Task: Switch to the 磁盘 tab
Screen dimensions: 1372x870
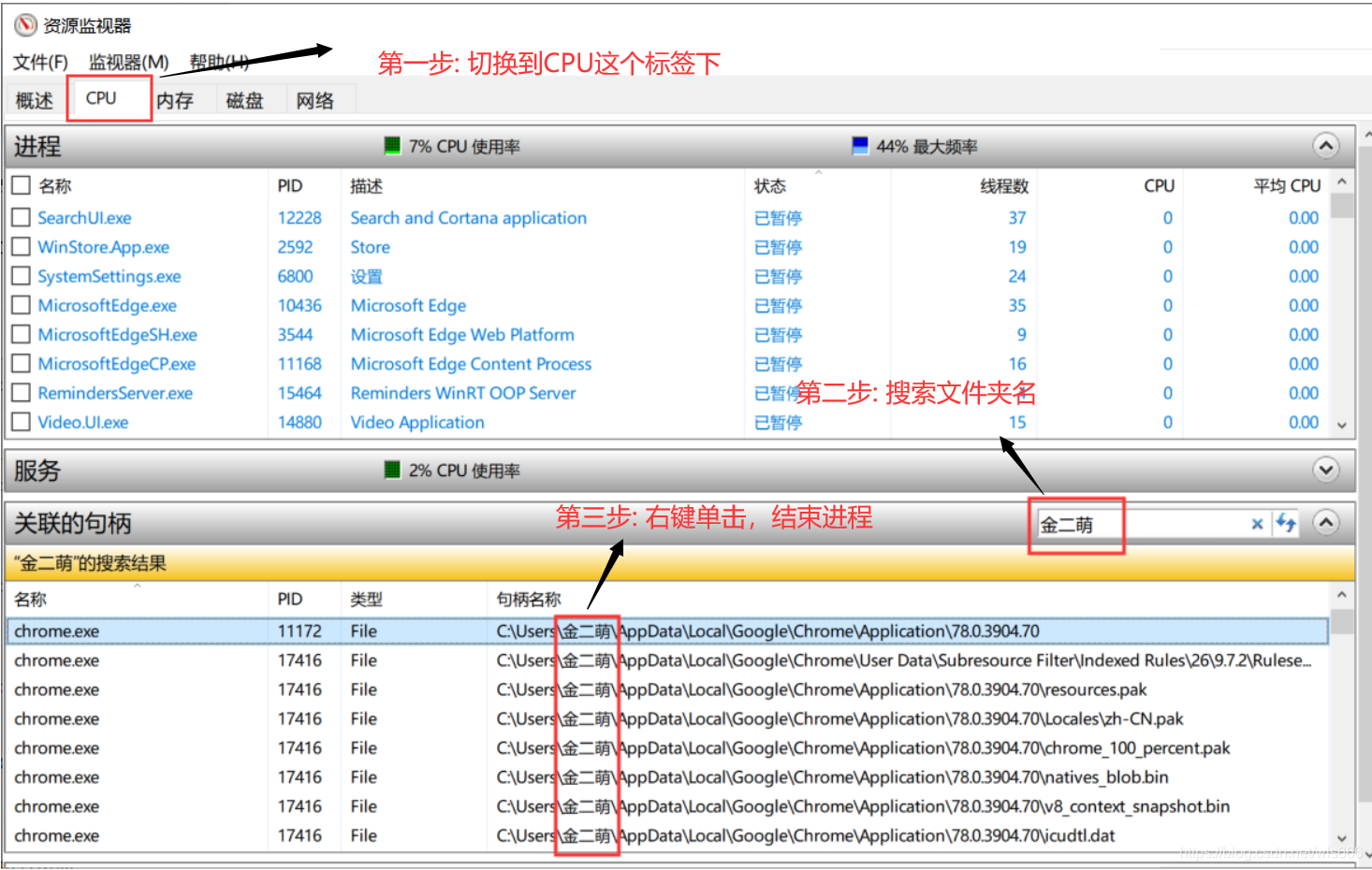Action: (x=245, y=100)
